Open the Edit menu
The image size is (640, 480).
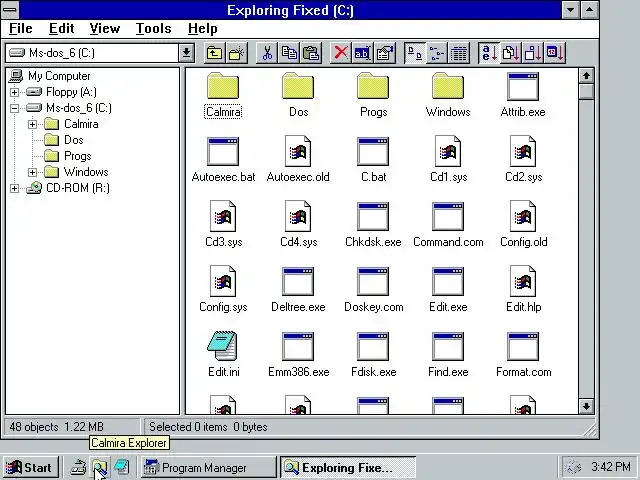pyautogui.click(x=62, y=29)
